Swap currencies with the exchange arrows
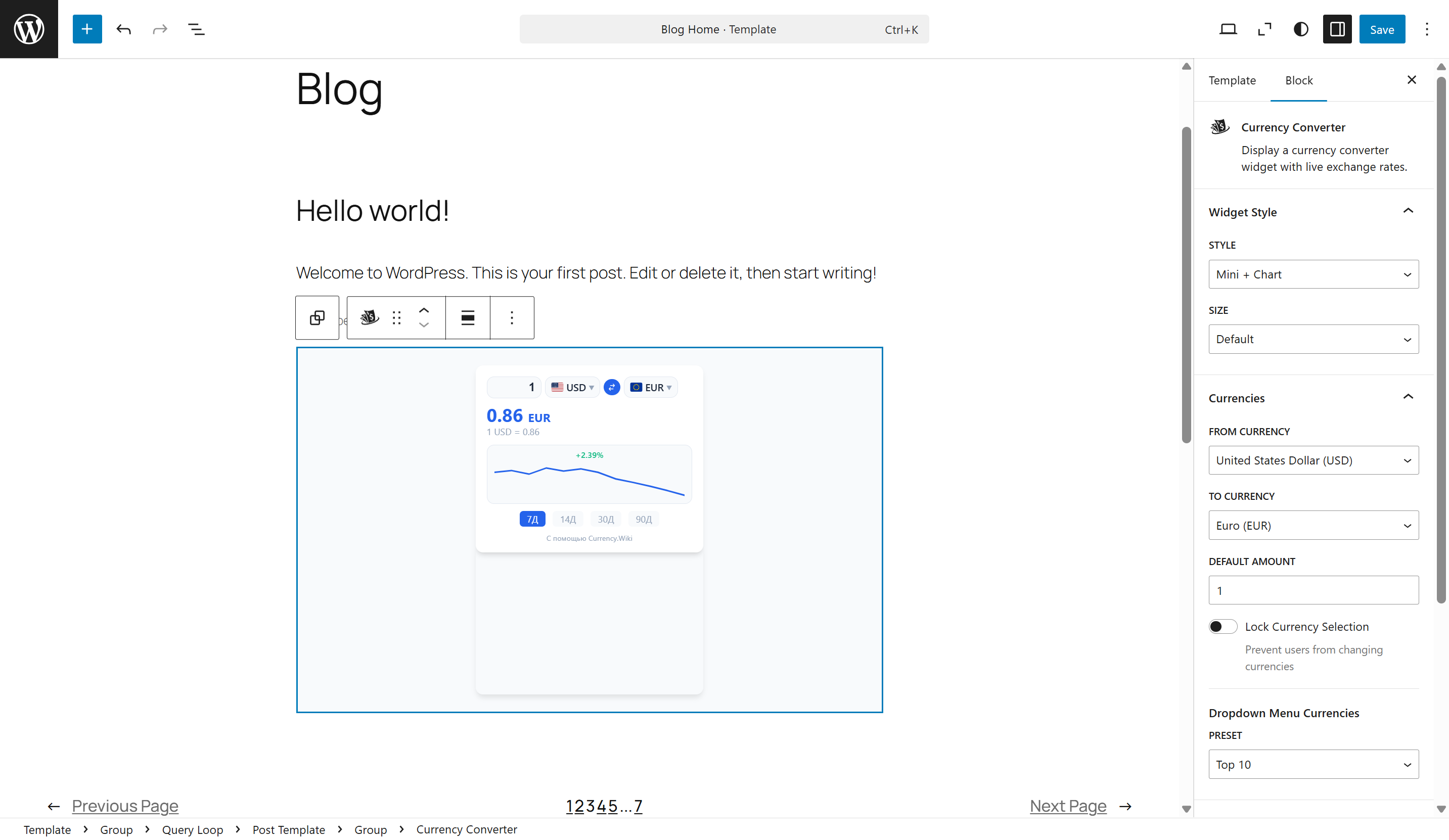Viewport: 1449px width, 840px height. pos(611,387)
